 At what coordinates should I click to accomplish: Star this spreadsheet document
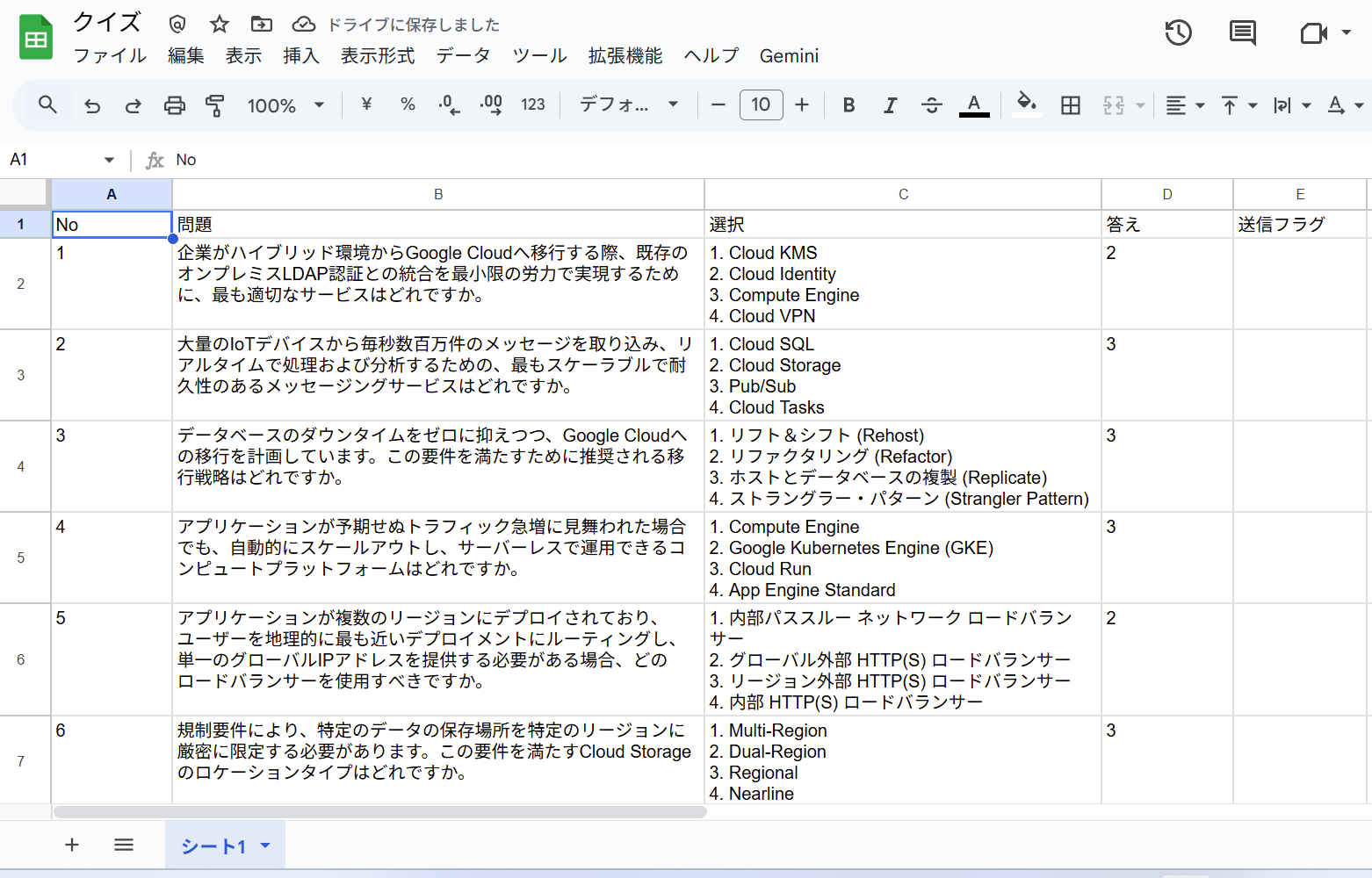220,25
